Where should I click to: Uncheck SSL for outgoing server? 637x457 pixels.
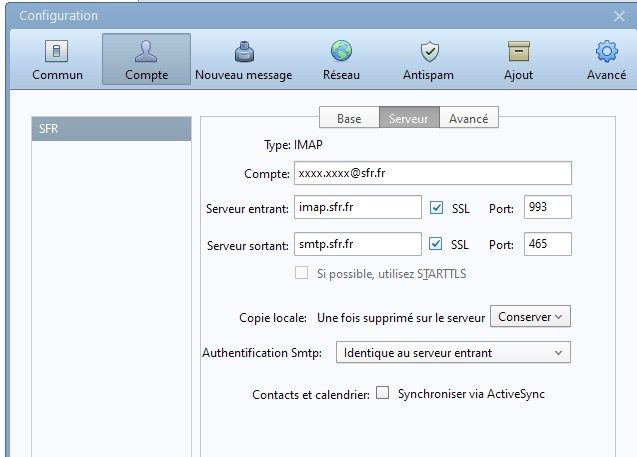tap(436, 244)
